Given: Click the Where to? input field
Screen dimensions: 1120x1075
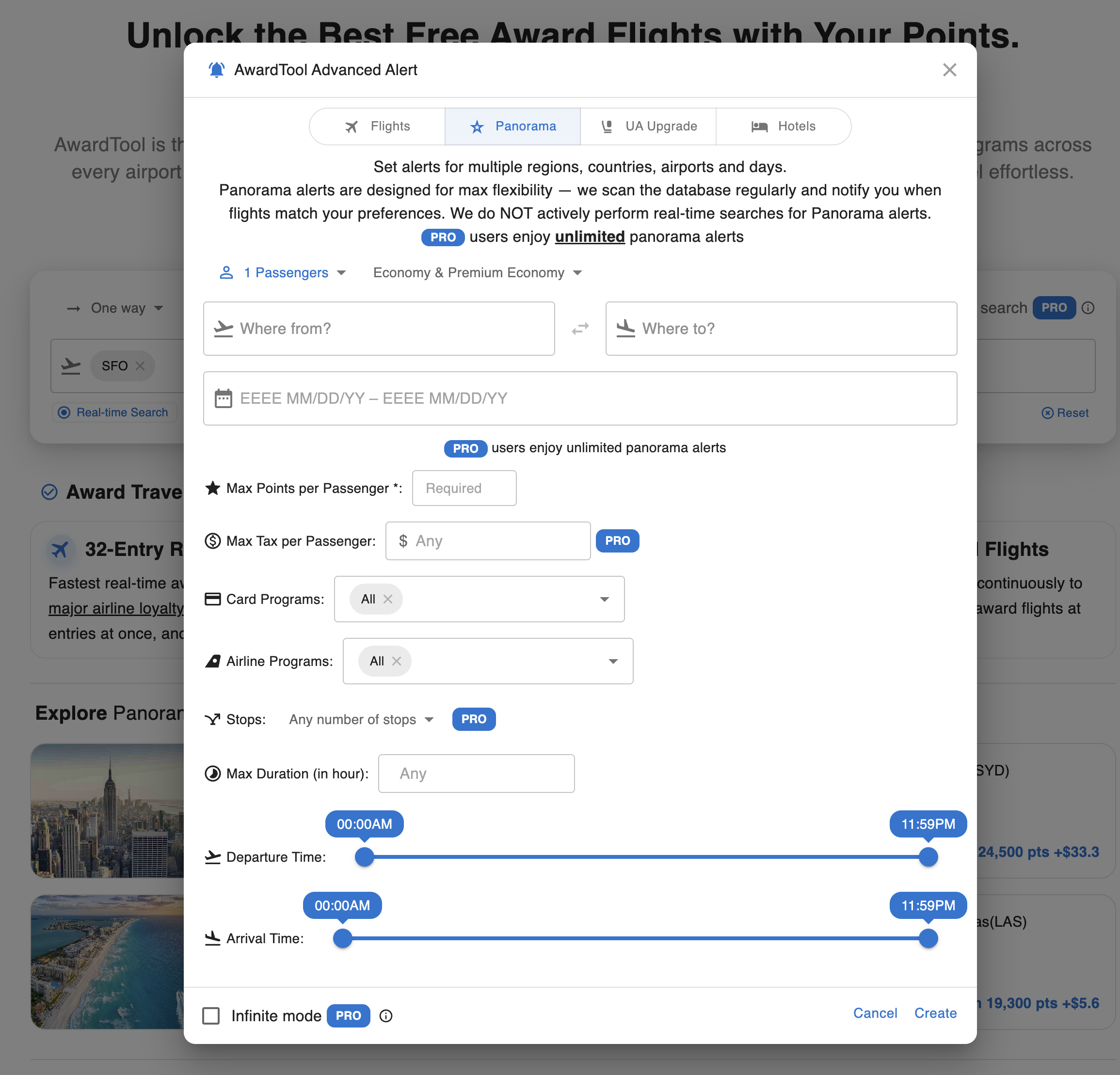Looking at the screenshot, I should coord(781,329).
